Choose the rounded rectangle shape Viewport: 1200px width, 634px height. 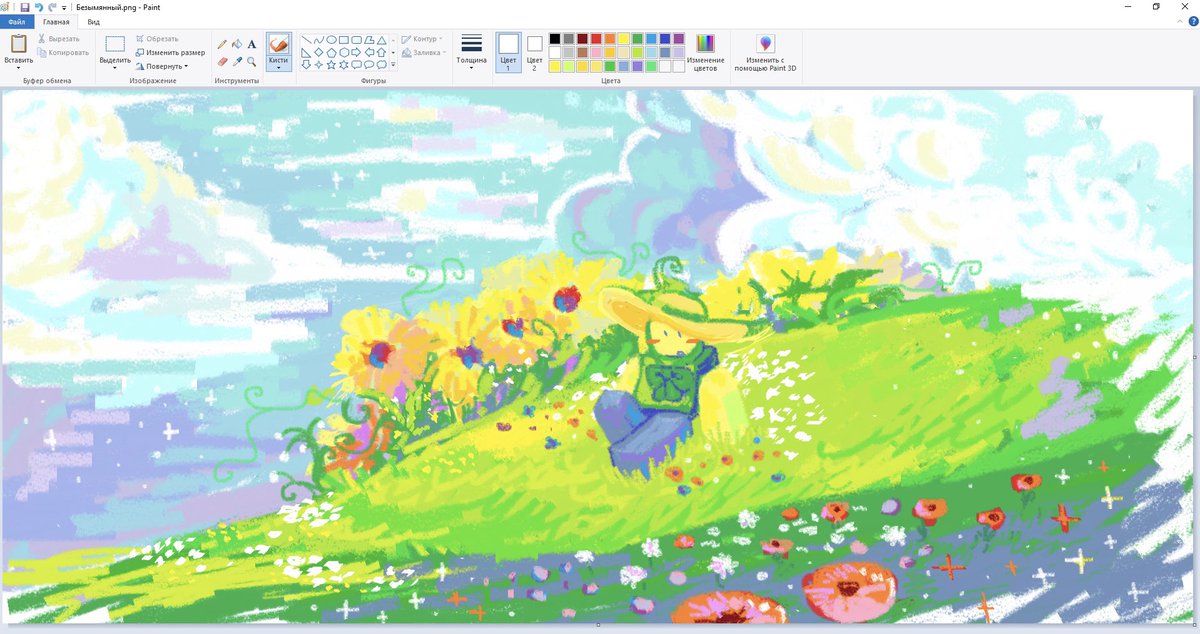tap(356, 40)
